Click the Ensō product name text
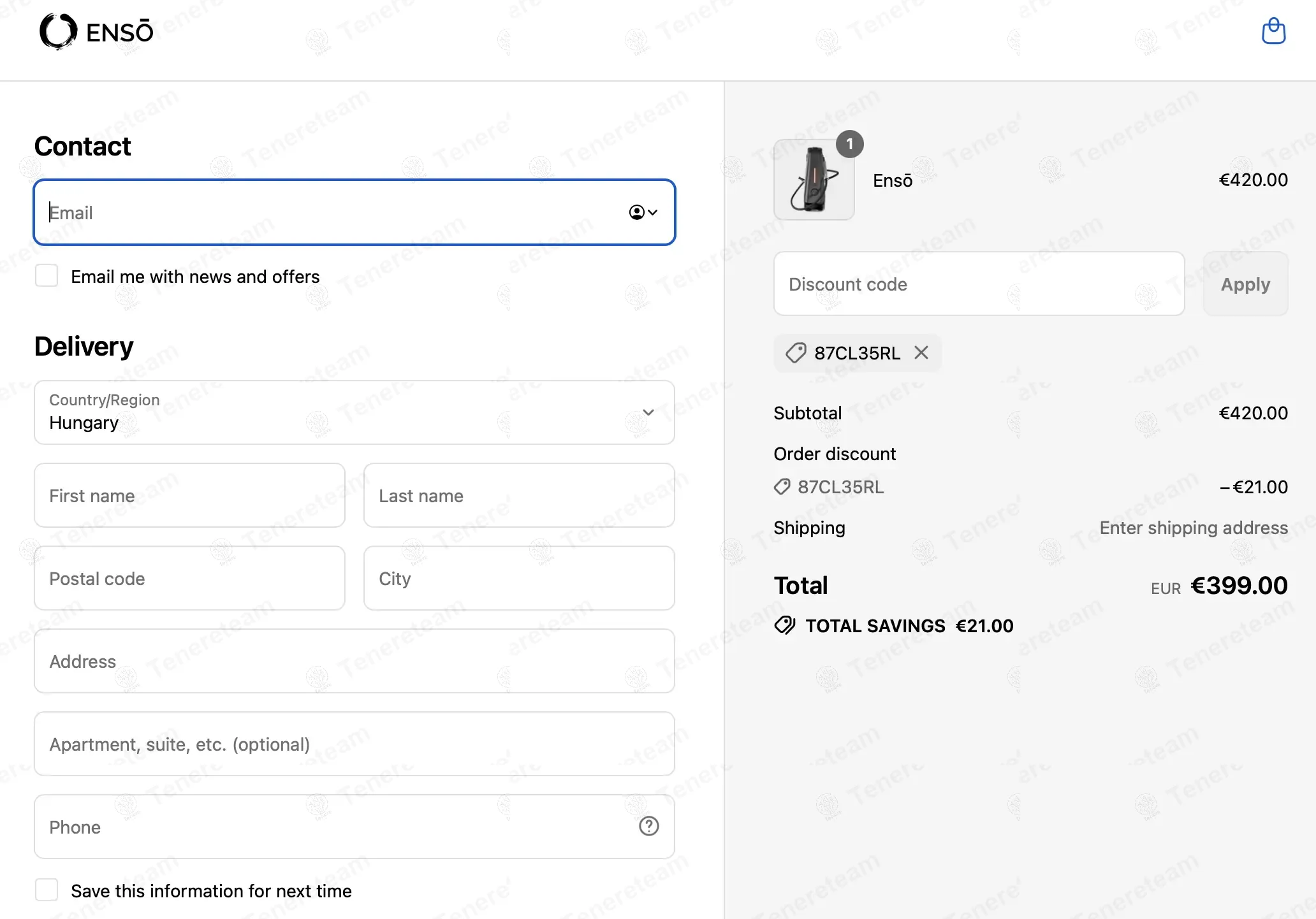 tap(893, 180)
